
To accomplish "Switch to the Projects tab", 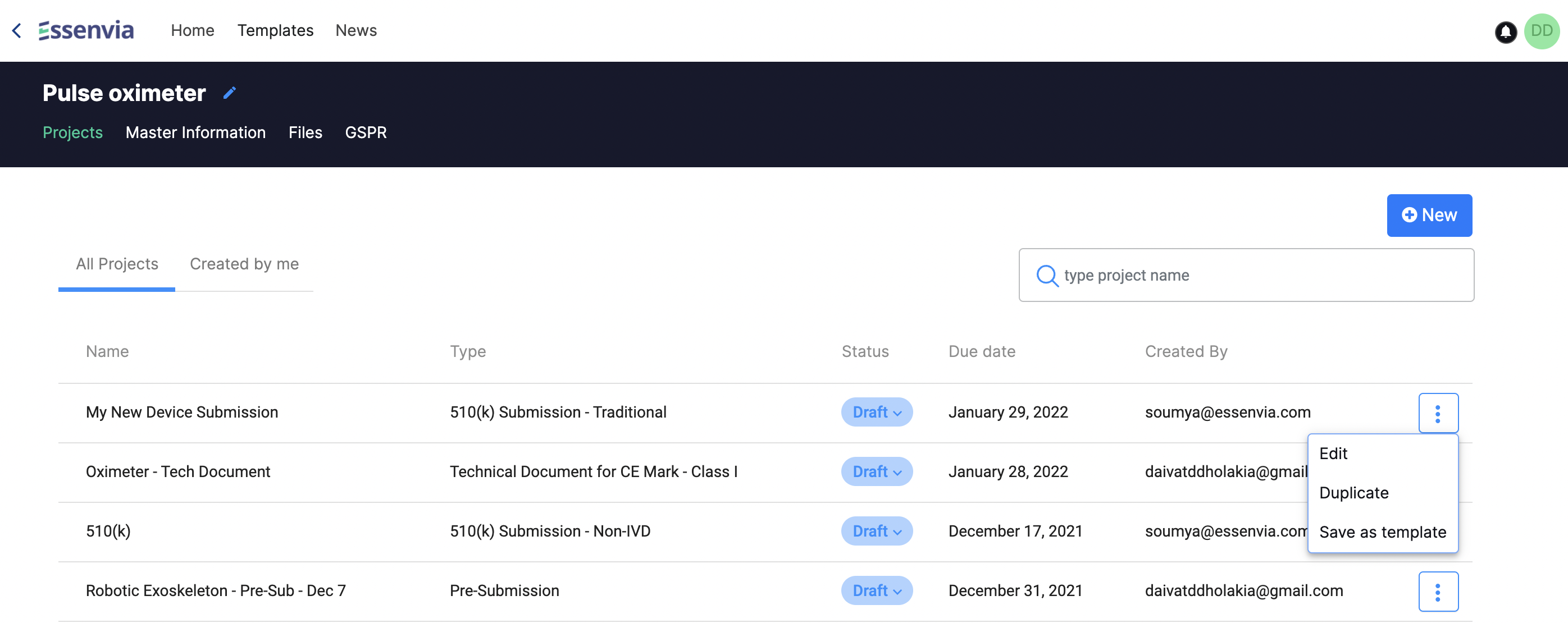I will [72, 132].
